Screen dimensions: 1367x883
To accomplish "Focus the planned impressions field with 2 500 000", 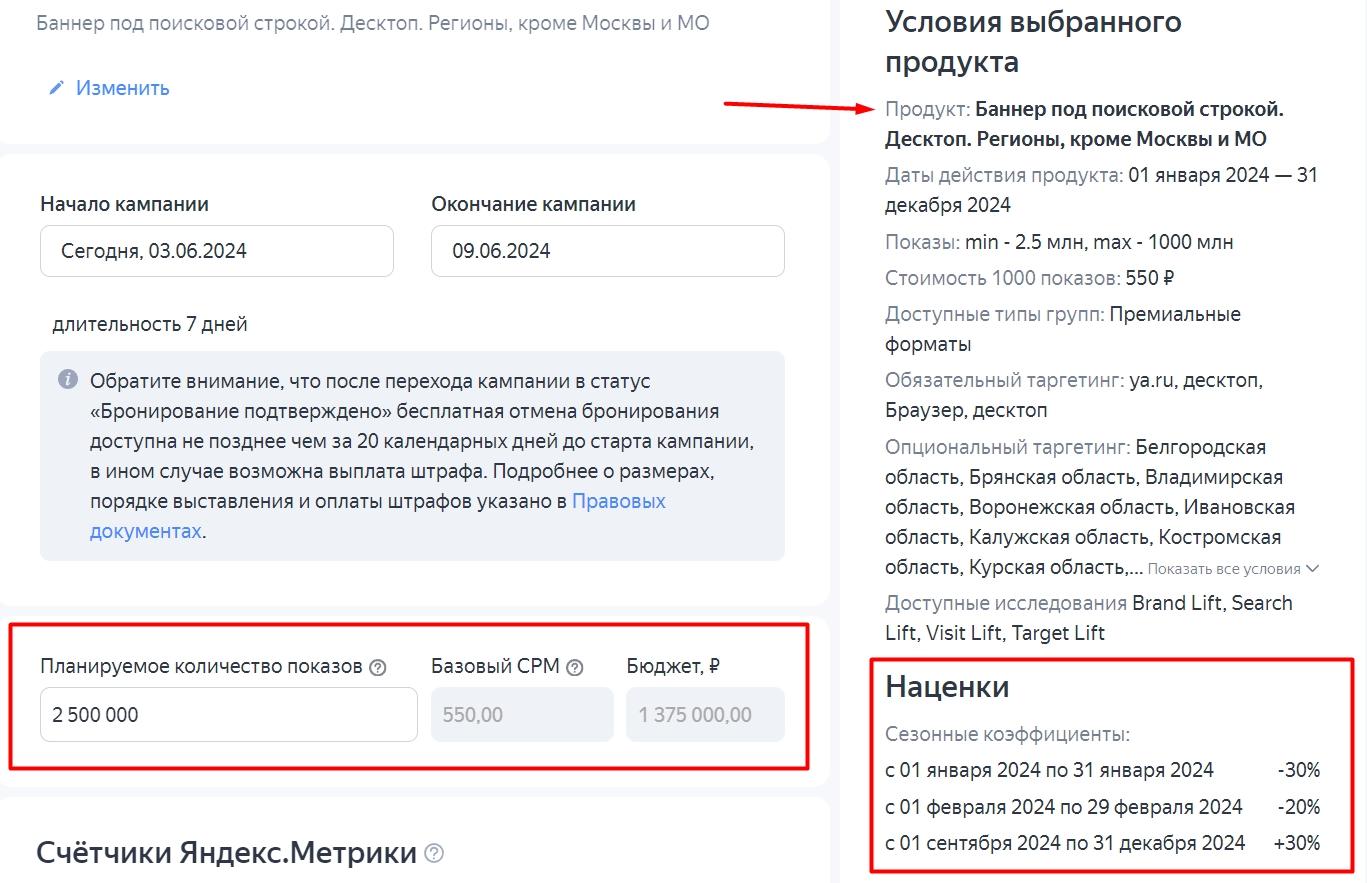I will [228, 715].
